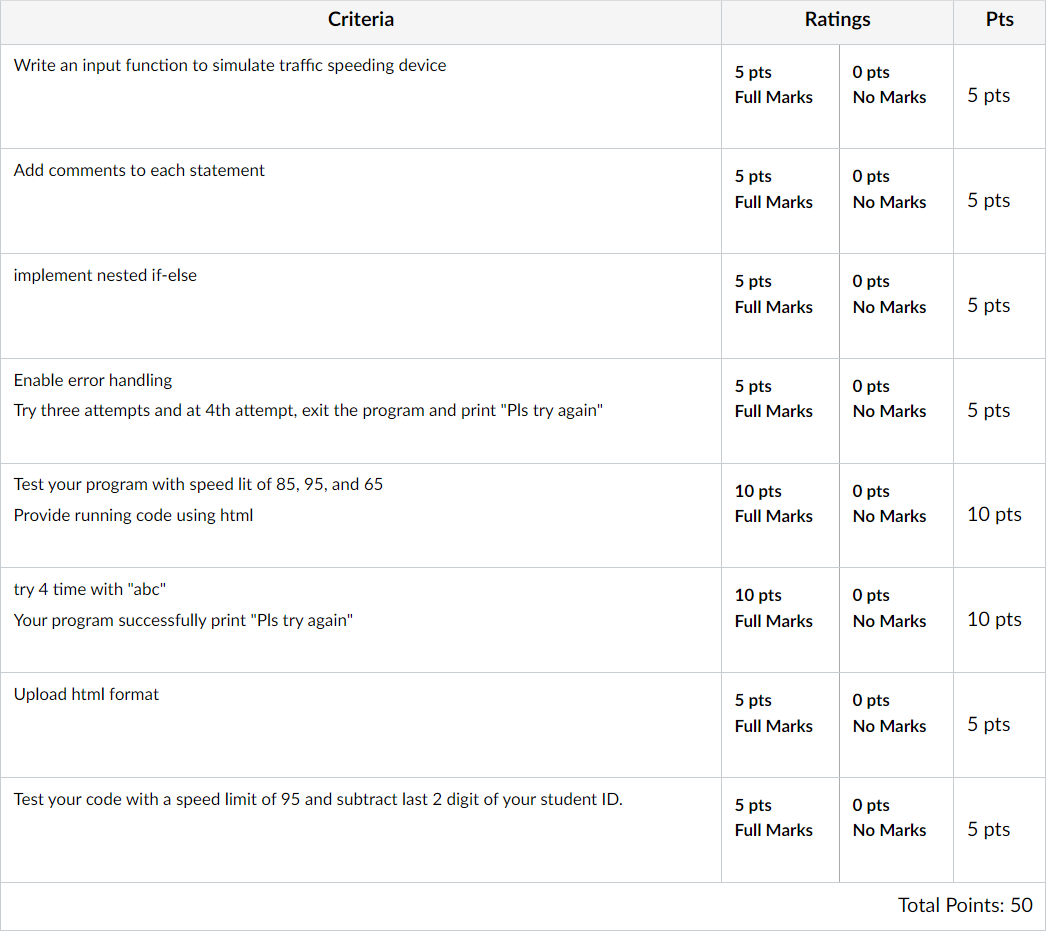Viewport: 1046px width, 931px height.
Task: Choose No Marks for Add comments criterion
Action: click(x=896, y=201)
